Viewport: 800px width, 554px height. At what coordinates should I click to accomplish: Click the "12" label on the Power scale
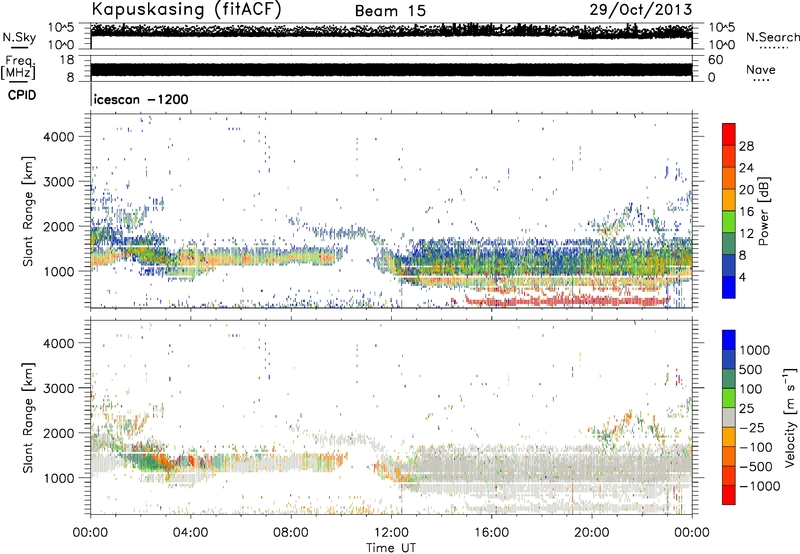746,234
